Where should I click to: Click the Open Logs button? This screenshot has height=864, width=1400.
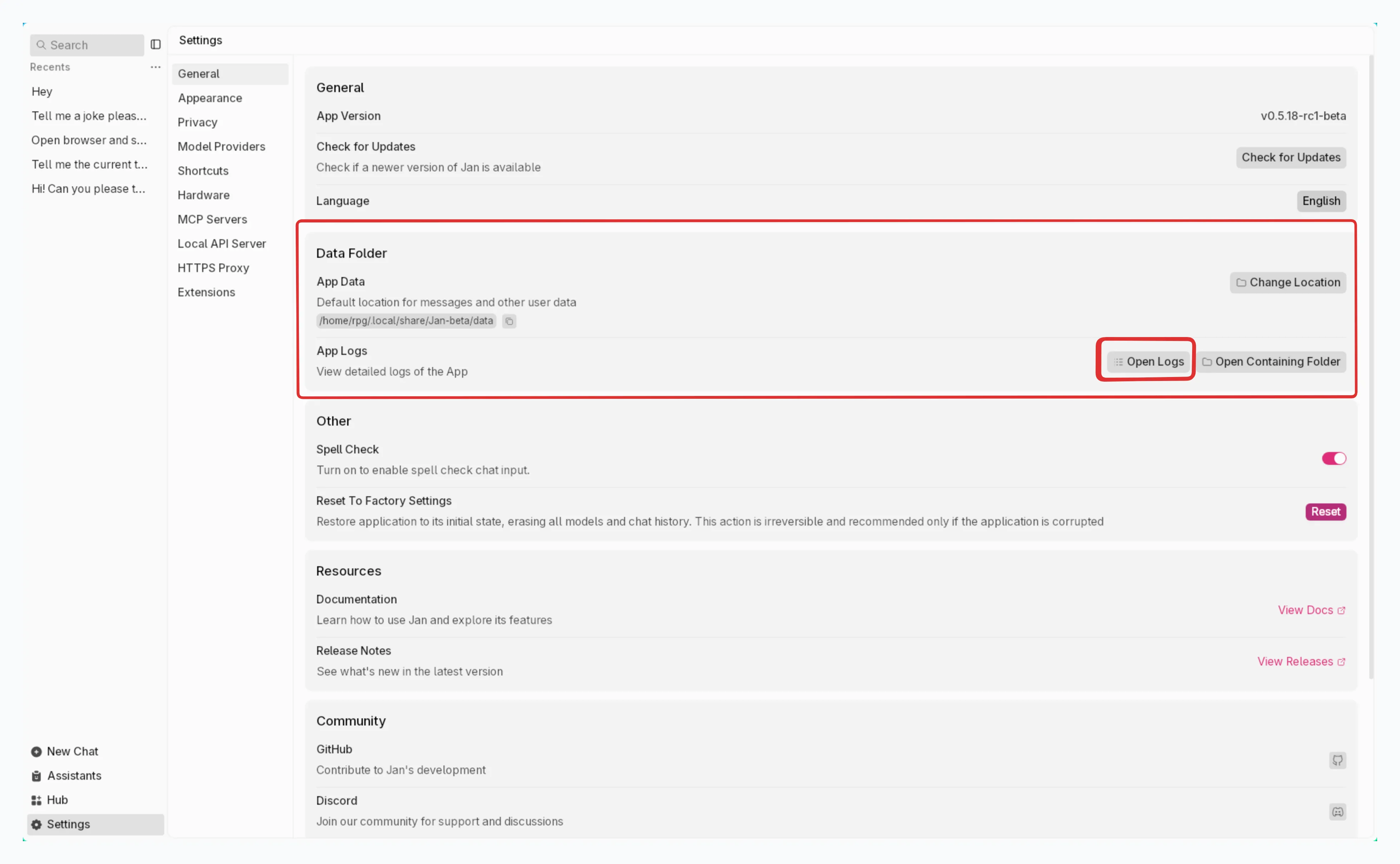(x=1148, y=362)
